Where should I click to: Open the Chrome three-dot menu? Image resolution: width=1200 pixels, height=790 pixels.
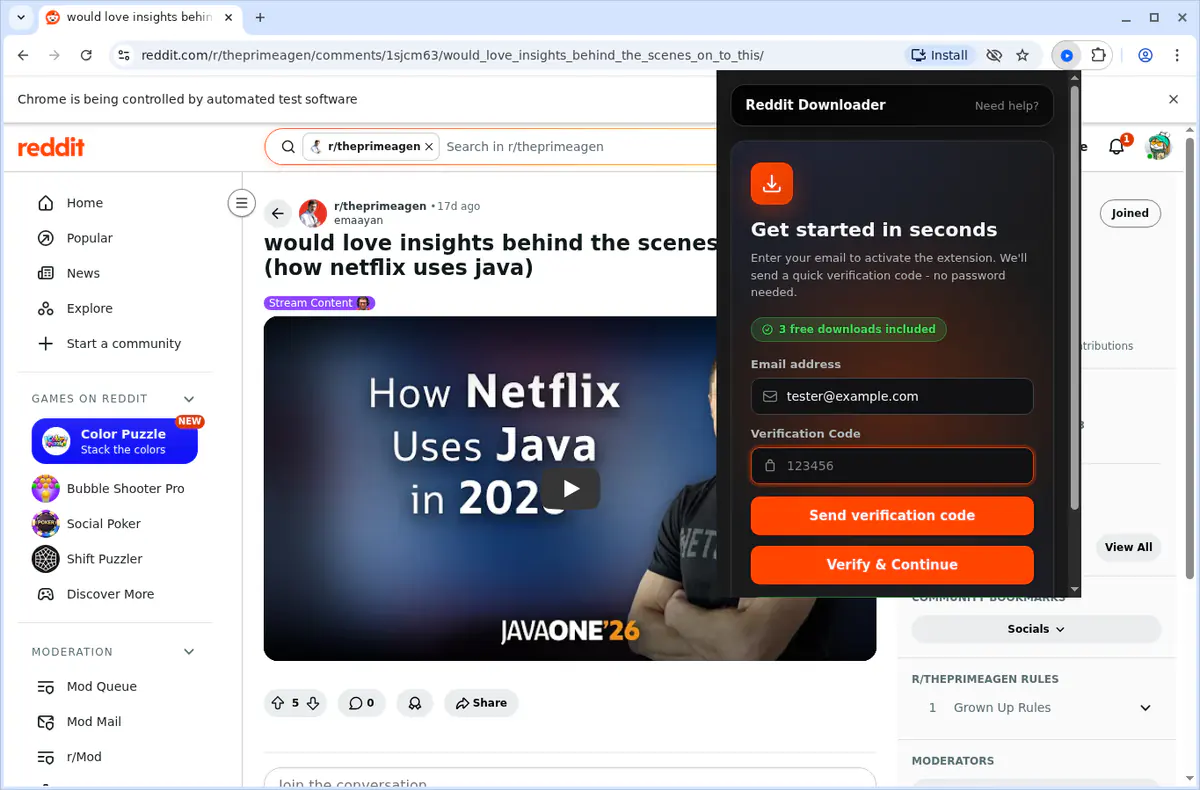coord(1176,55)
